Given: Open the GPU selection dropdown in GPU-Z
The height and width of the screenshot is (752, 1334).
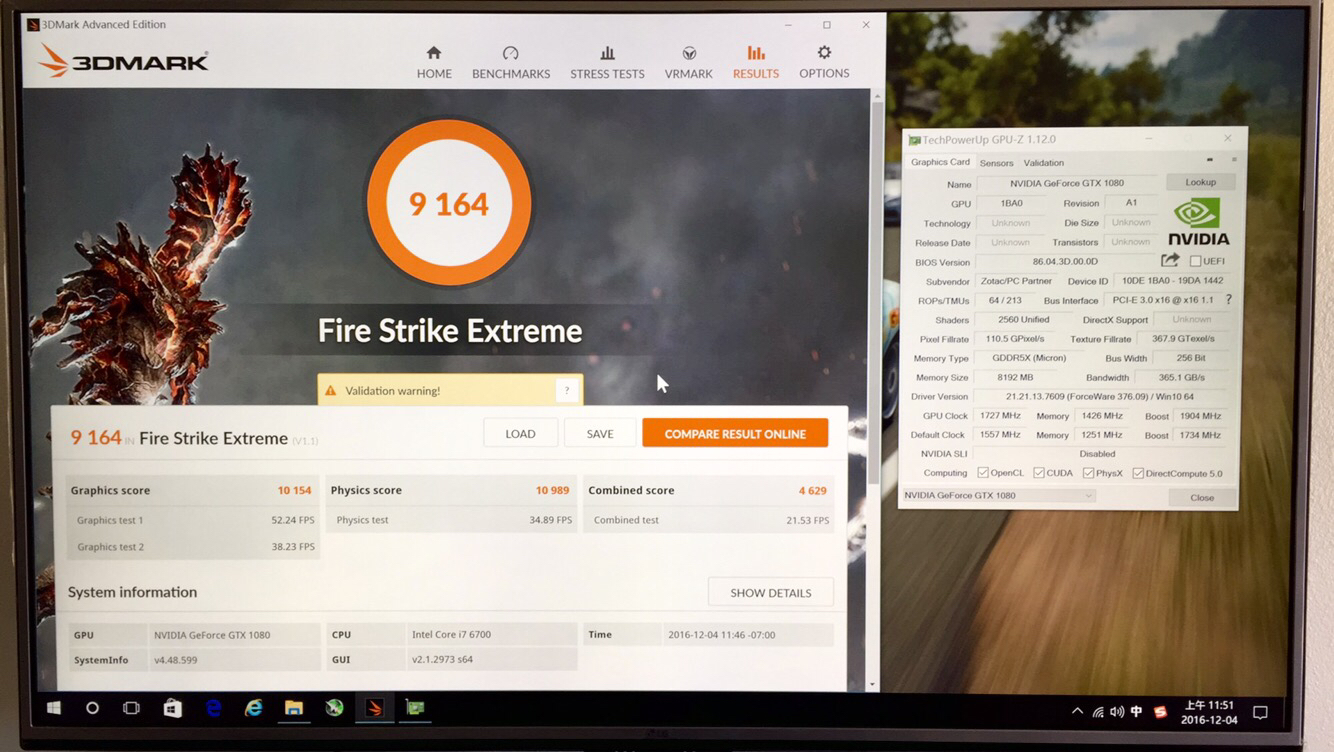Looking at the screenshot, I should [x=998, y=495].
